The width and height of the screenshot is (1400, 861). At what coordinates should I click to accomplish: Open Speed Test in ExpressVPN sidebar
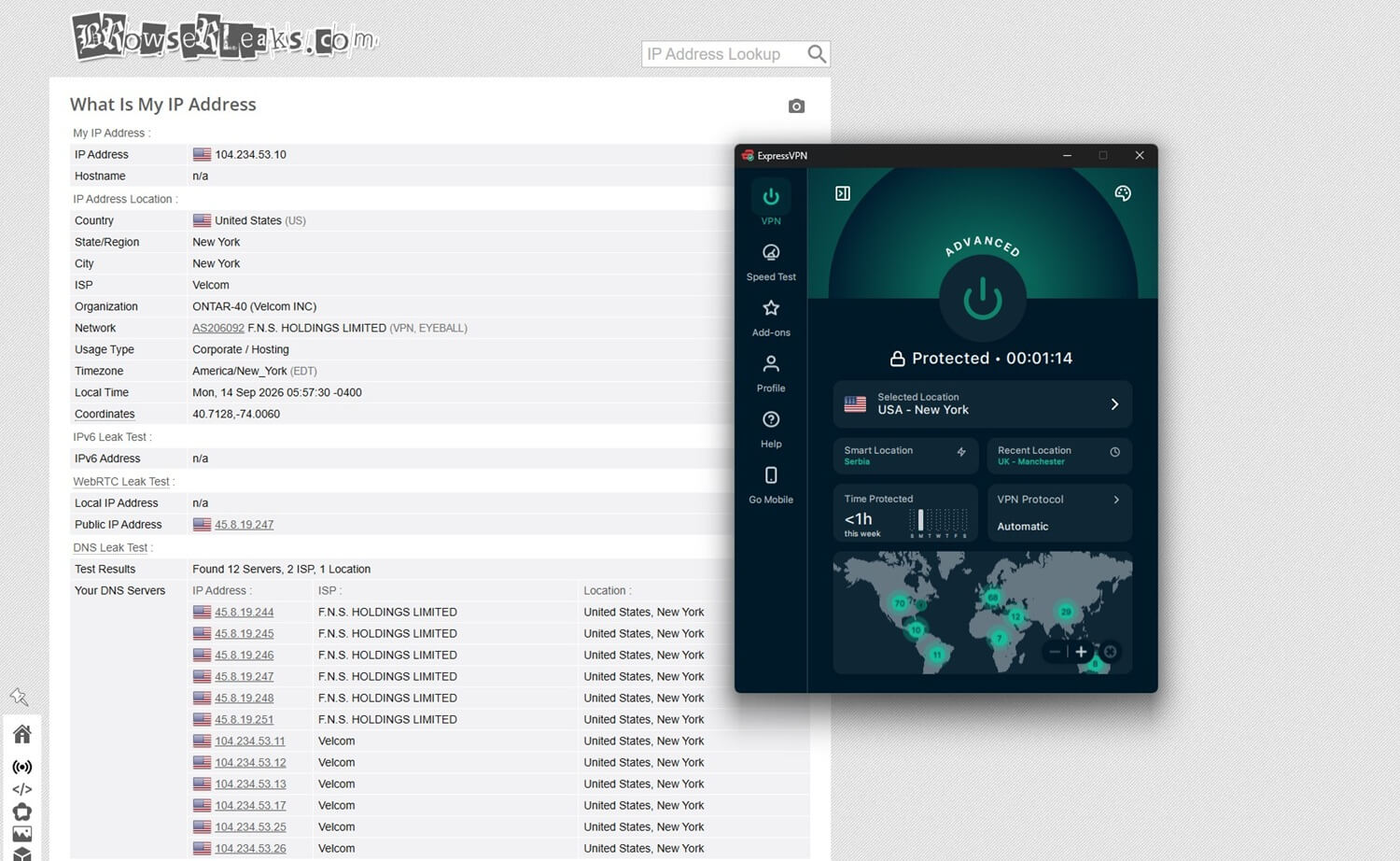(x=771, y=261)
